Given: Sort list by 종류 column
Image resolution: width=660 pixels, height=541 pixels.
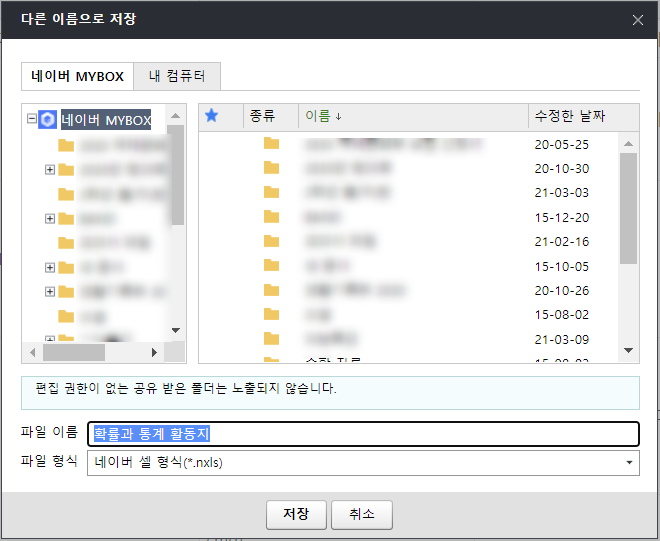Looking at the screenshot, I should 263,115.
